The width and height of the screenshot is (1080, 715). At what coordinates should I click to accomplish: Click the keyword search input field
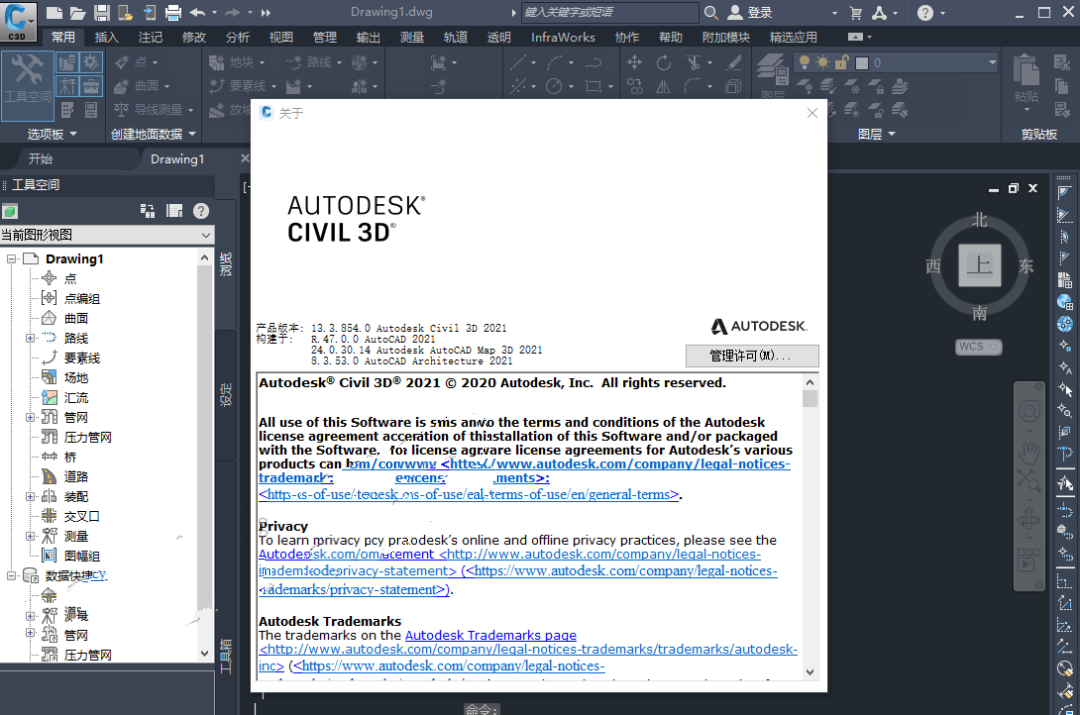pos(610,12)
